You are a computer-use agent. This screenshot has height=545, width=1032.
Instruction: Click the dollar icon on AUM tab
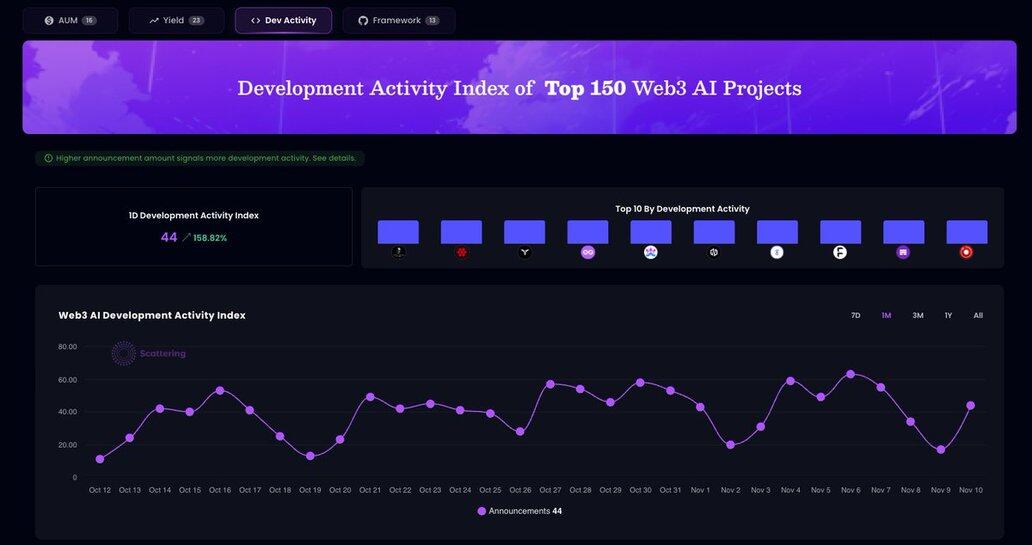(49, 20)
